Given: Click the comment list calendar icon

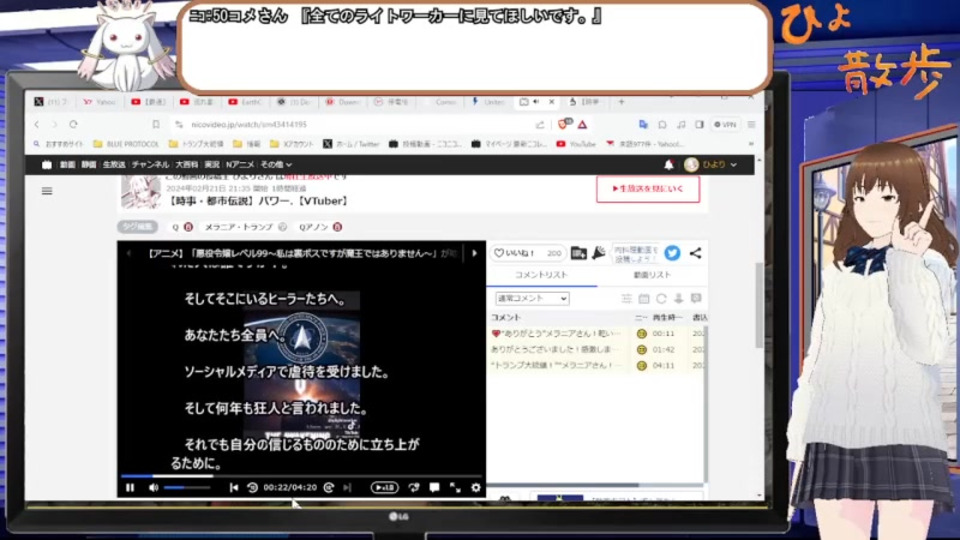Looking at the screenshot, I should [x=643, y=299].
